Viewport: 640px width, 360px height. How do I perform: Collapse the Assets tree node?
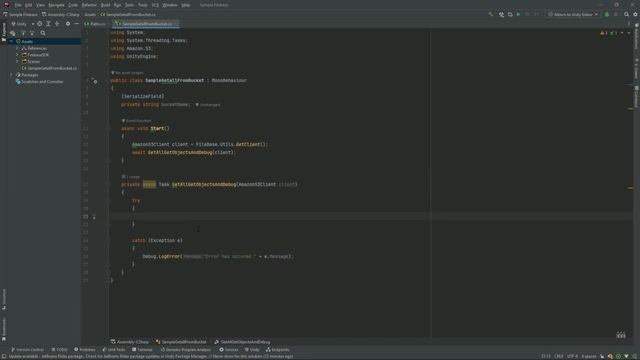click(x=11, y=42)
